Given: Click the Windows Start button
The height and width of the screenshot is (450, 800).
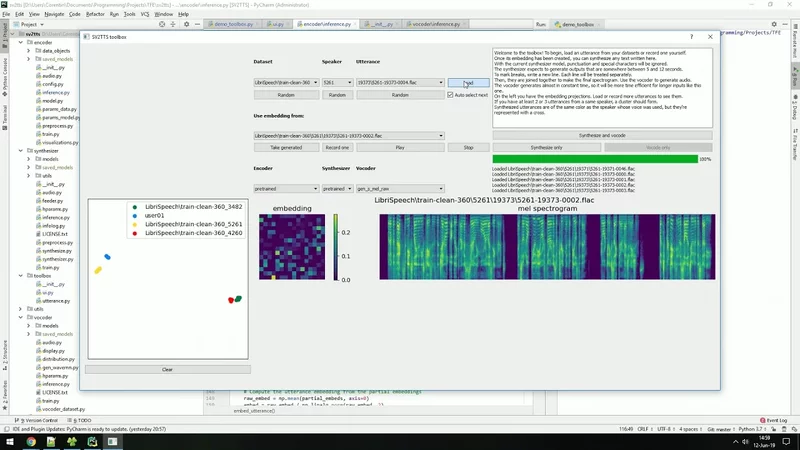Looking at the screenshot, I should [x=8, y=441].
